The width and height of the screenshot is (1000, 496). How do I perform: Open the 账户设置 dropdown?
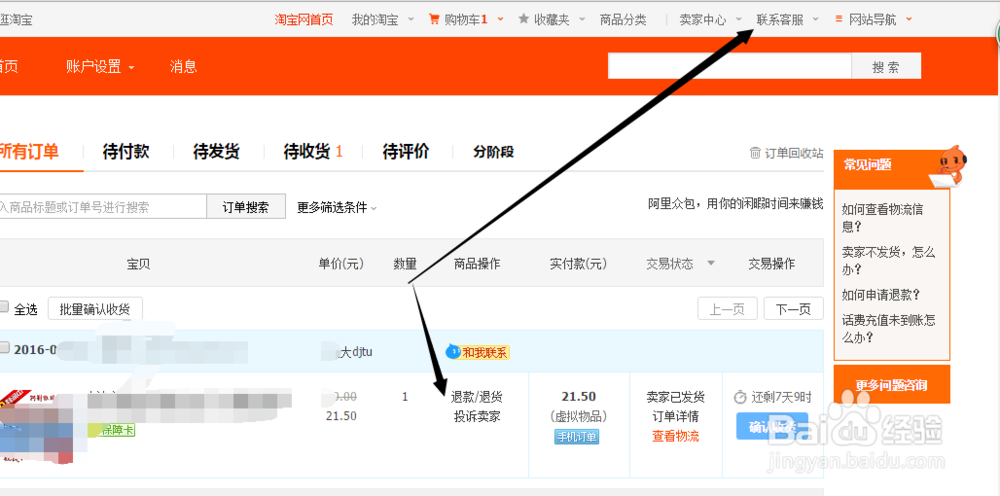point(100,66)
